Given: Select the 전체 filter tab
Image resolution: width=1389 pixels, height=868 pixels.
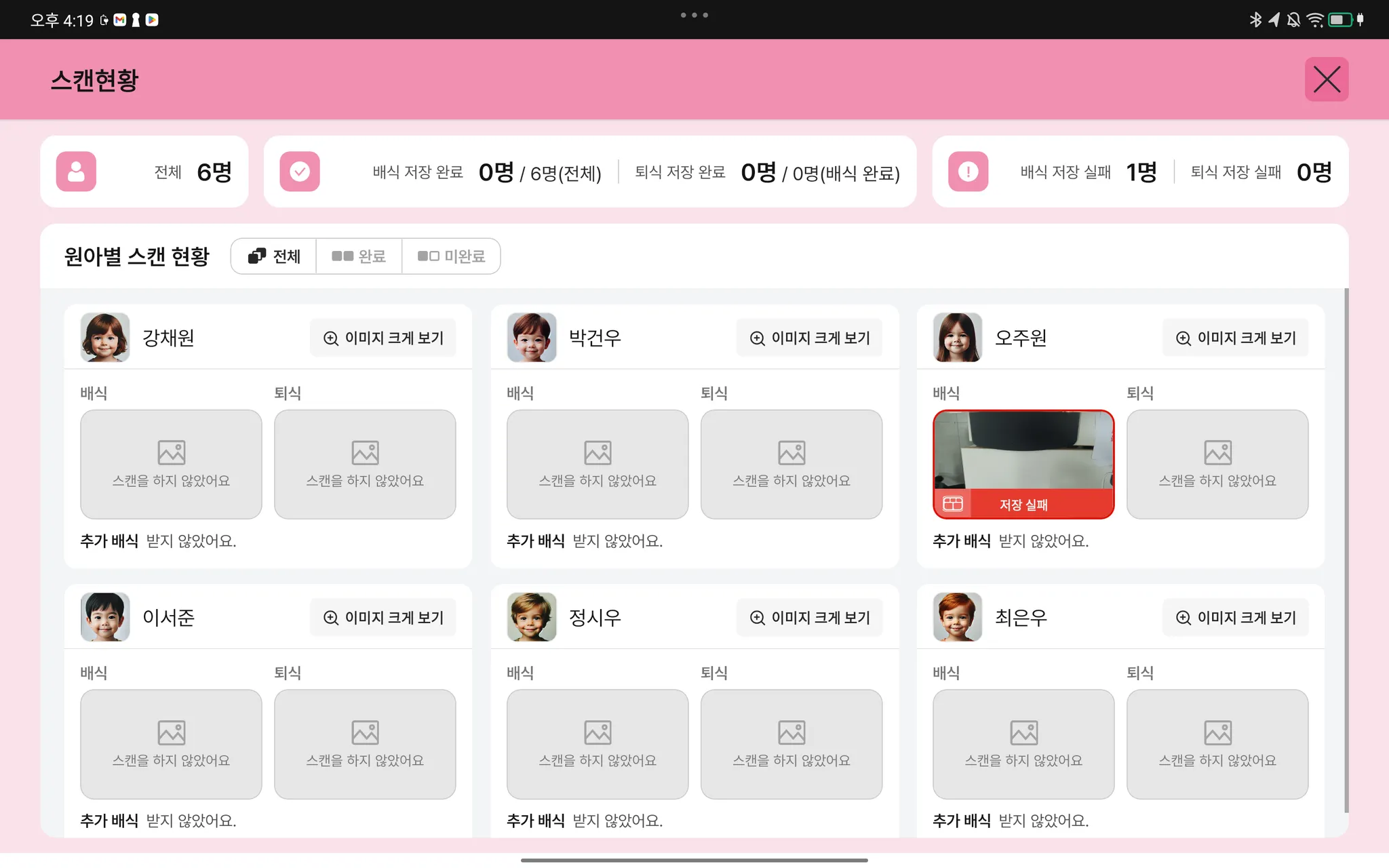Looking at the screenshot, I should (x=274, y=256).
